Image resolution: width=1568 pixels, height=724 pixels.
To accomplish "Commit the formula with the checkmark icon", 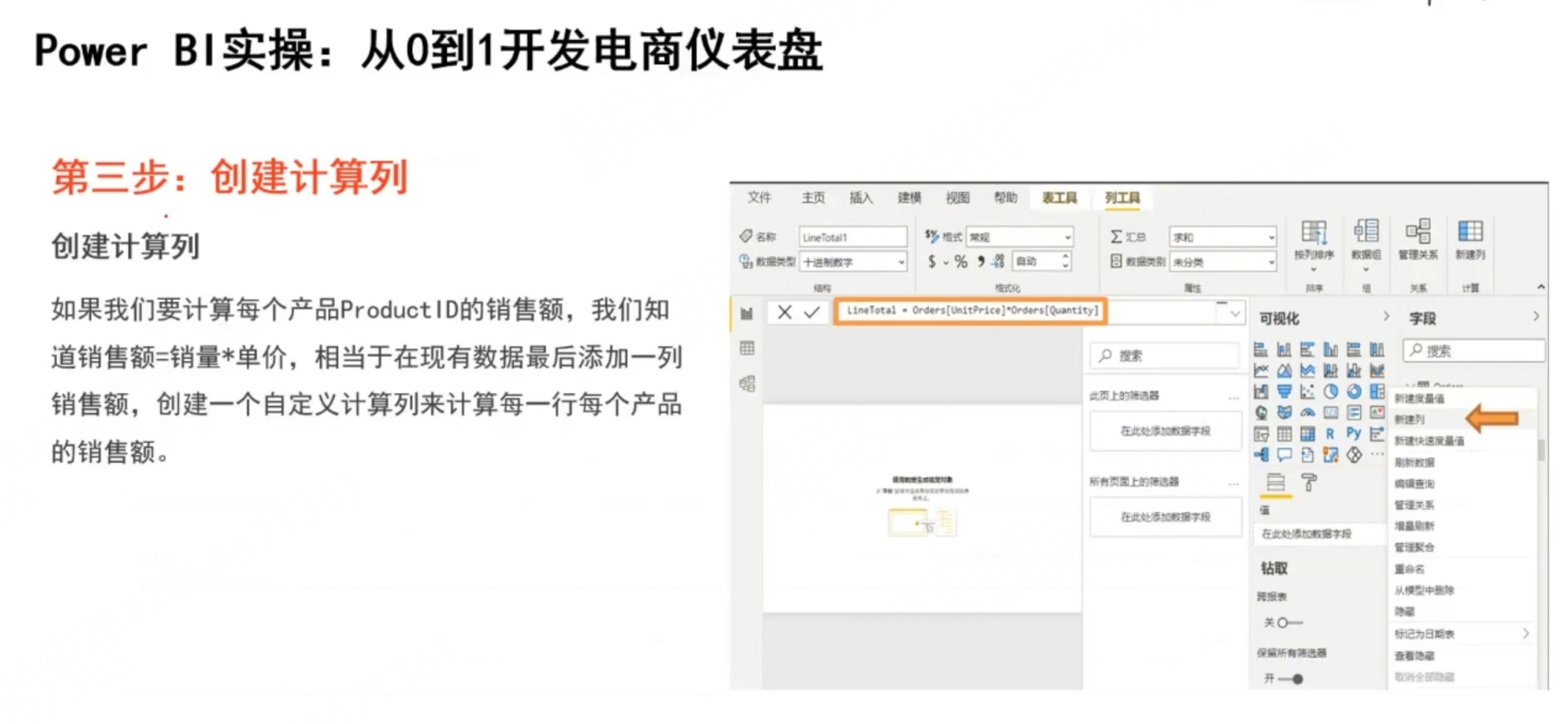I will point(812,312).
